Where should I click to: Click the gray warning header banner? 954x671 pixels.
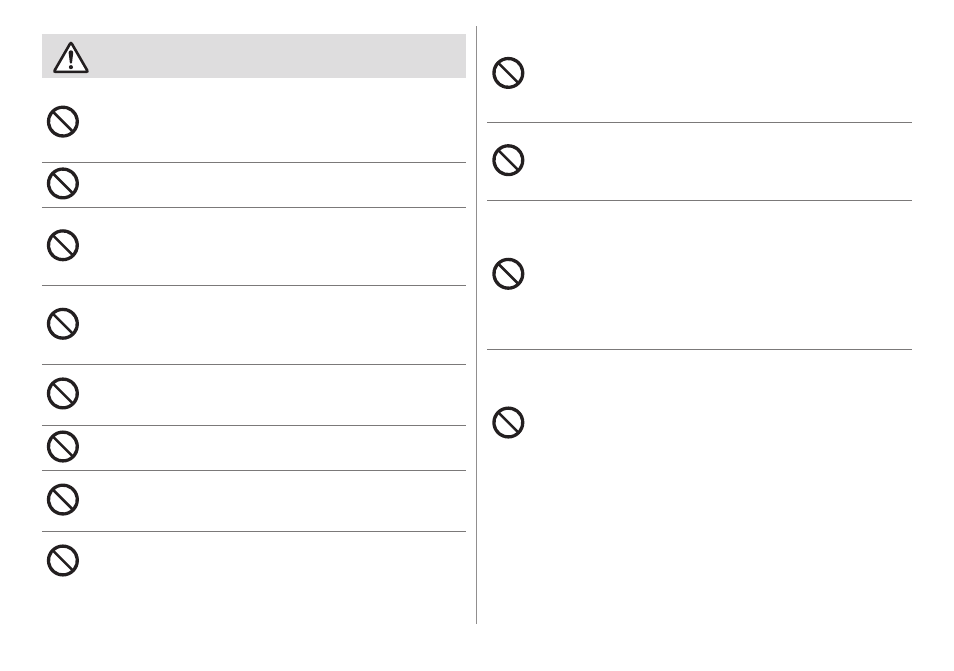(x=254, y=56)
